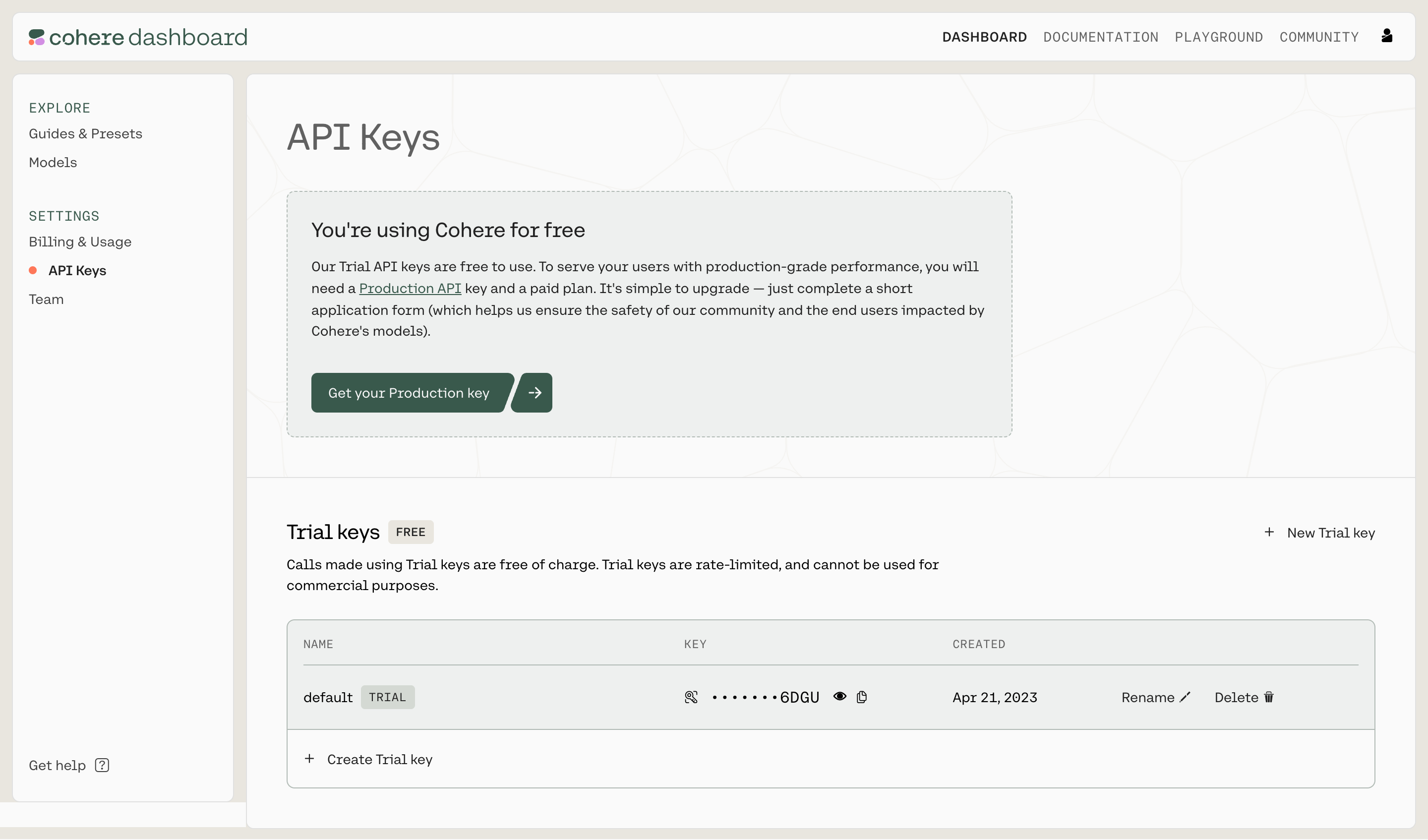Screen dimensions: 1428x840
Task: Open the Team settings page
Action: [46, 300]
